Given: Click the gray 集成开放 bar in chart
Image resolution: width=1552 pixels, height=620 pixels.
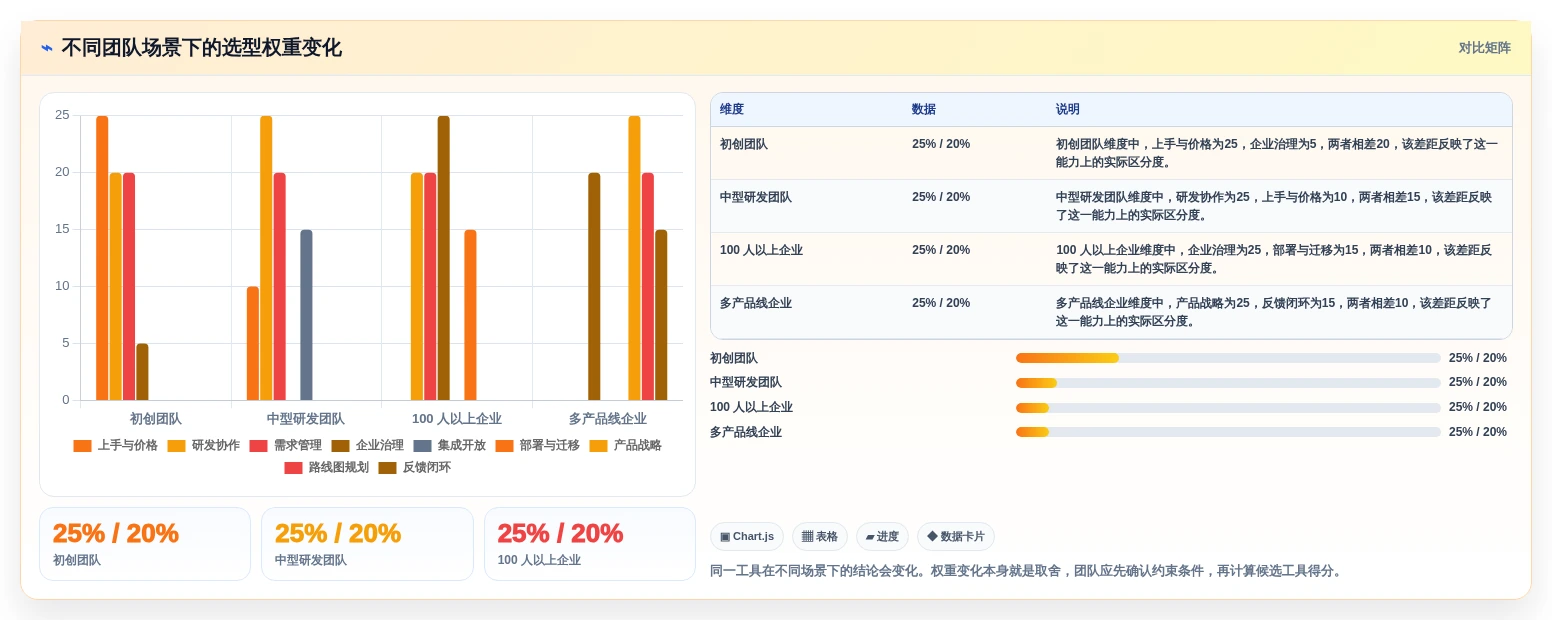Looking at the screenshot, I should [306, 315].
